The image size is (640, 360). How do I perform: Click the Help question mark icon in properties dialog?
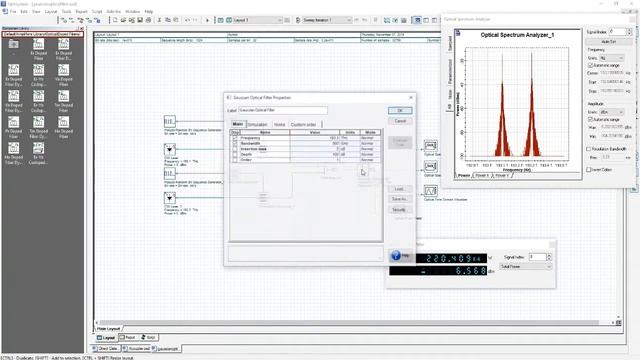coord(396,256)
